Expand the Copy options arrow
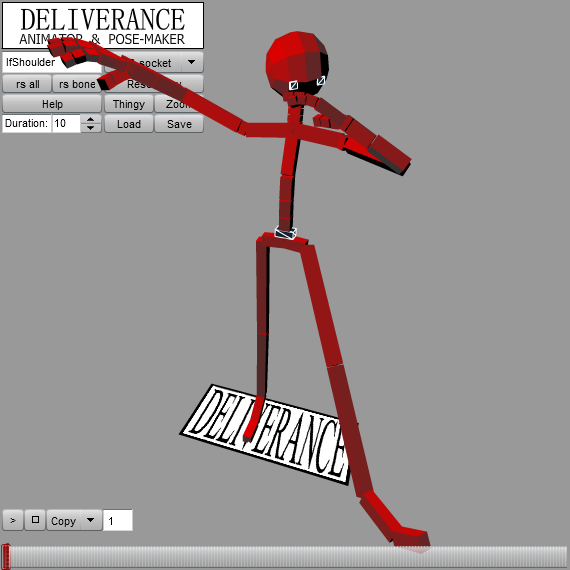 tap(91, 520)
